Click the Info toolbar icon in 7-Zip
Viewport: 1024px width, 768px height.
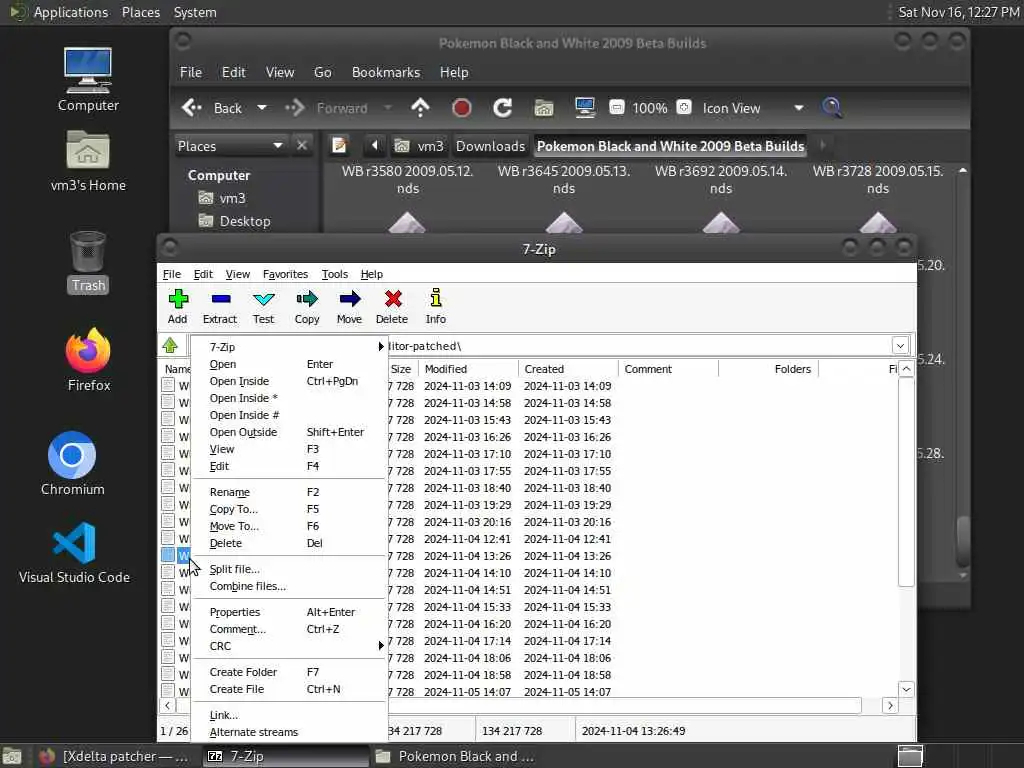coord(436,307)
